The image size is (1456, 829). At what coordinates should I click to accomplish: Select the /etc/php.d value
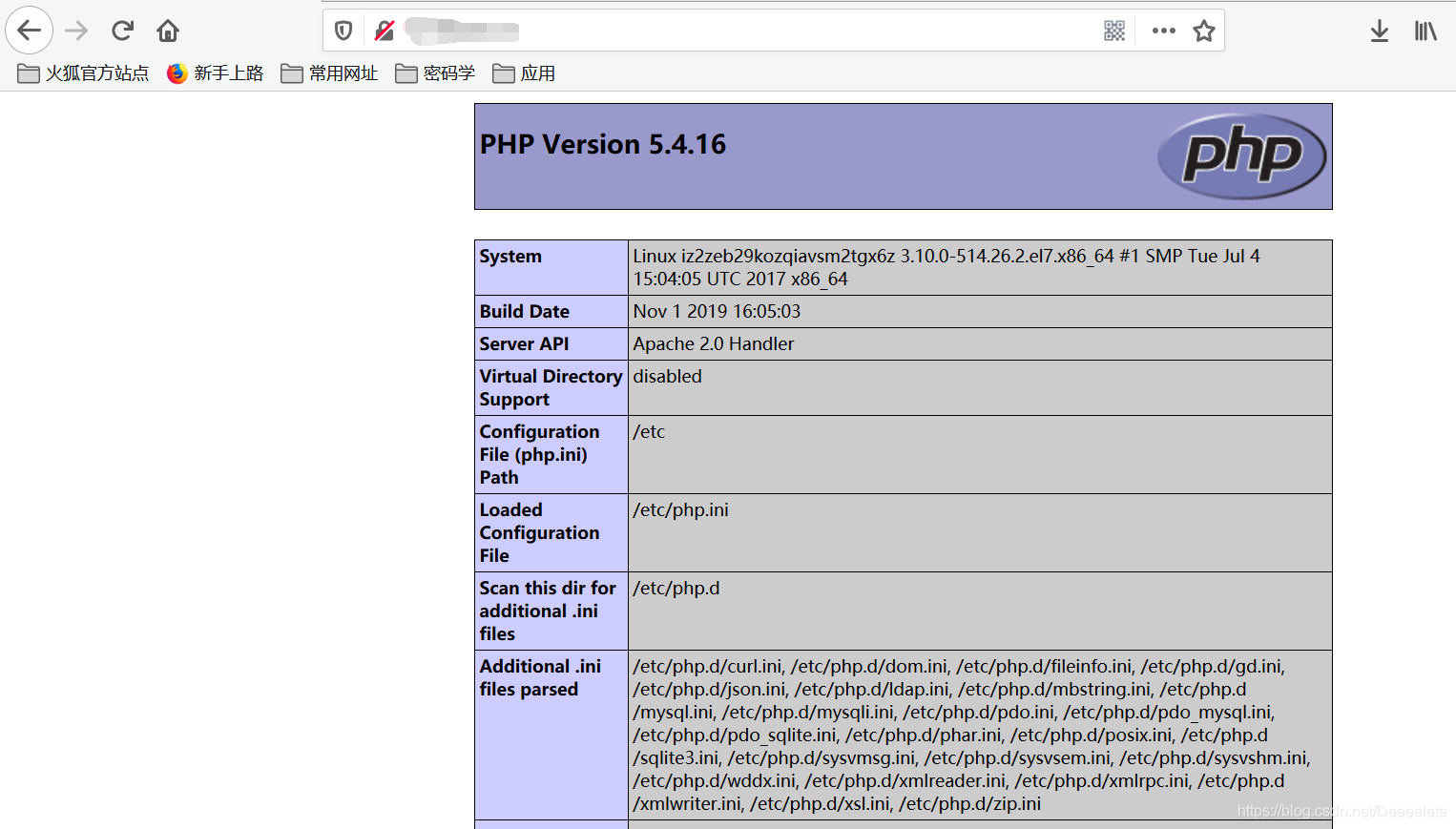pos(676,588)
